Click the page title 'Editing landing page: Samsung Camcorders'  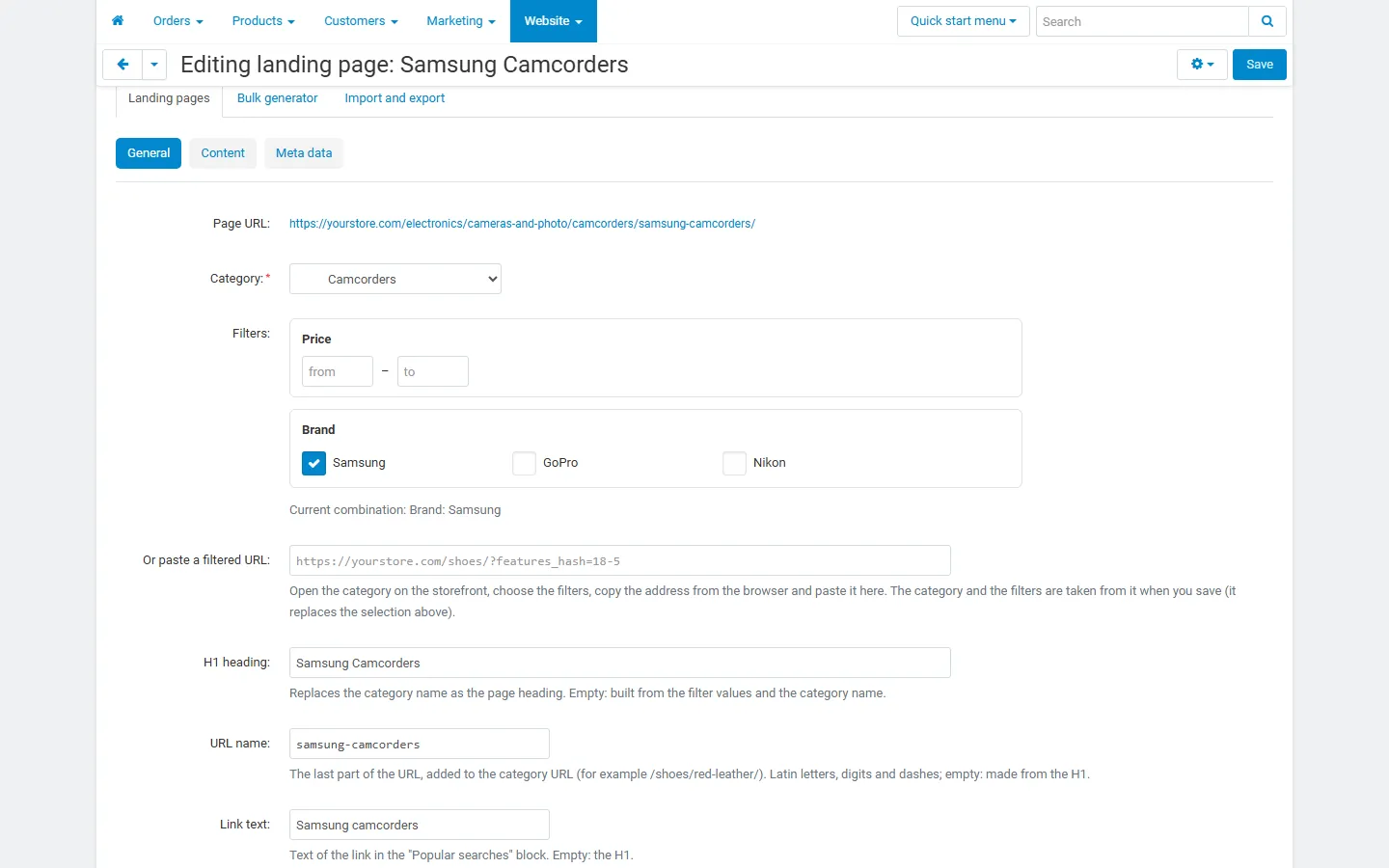(404, 65)
